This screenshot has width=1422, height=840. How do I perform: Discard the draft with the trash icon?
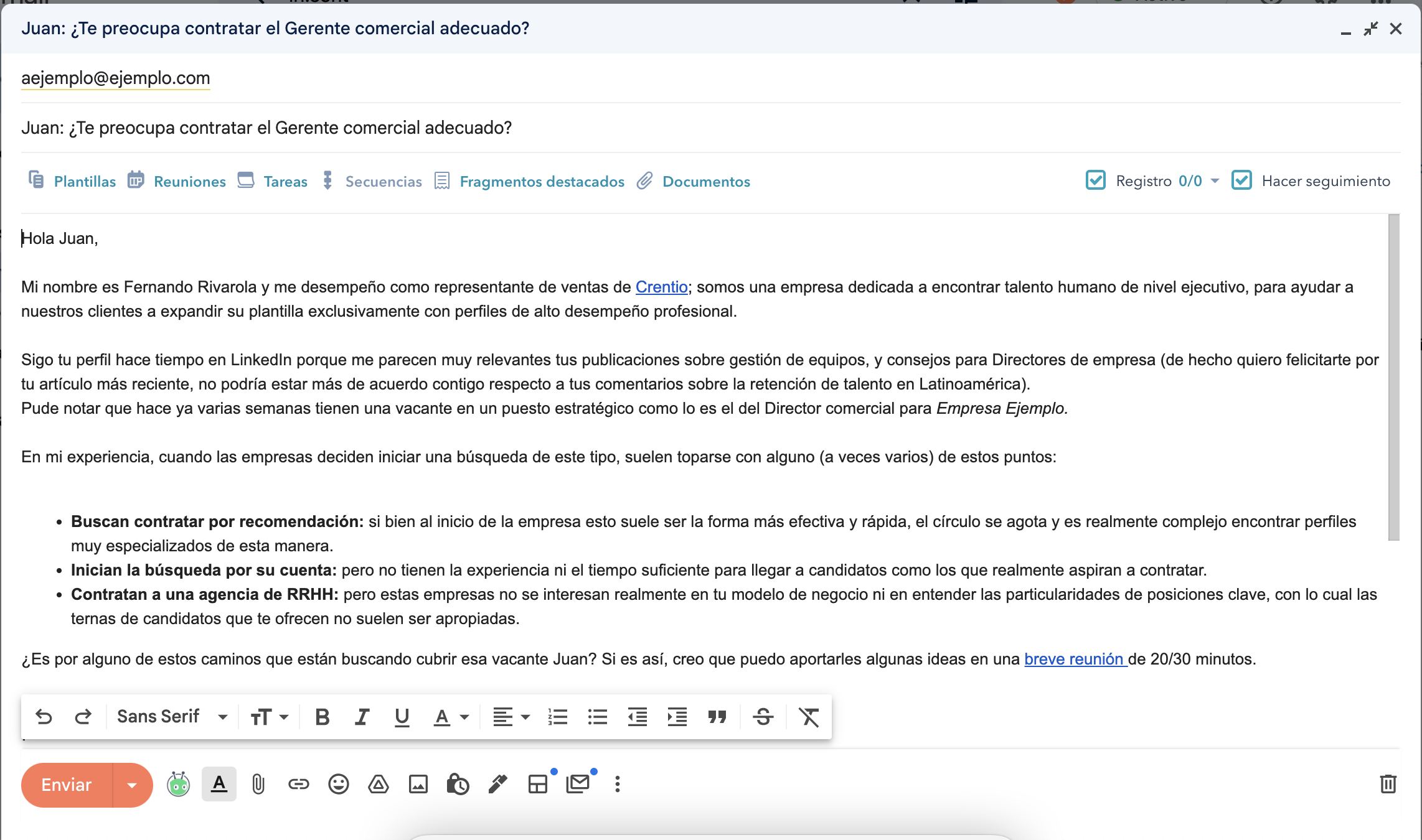click(1388, 784)
